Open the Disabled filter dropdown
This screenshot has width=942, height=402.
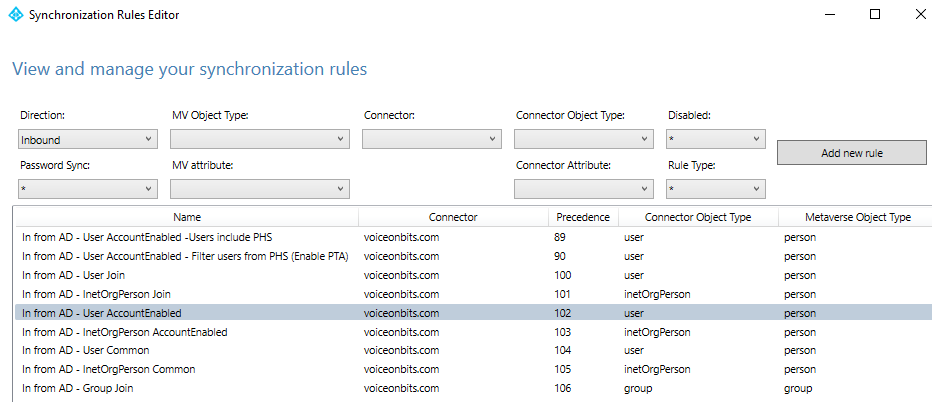pyautogui.click(x=715, y=140)
